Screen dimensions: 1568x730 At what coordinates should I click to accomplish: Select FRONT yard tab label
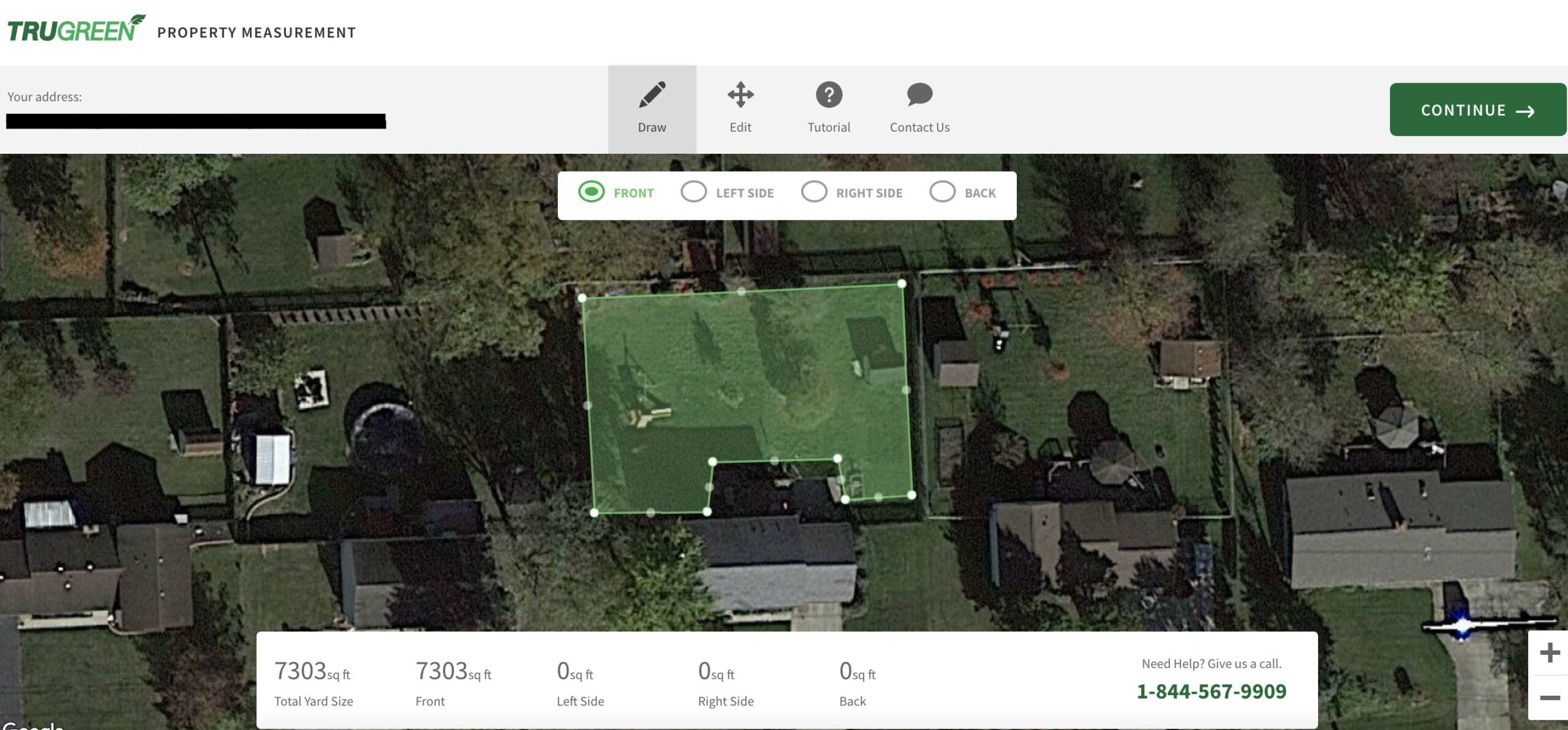(633, 192)
